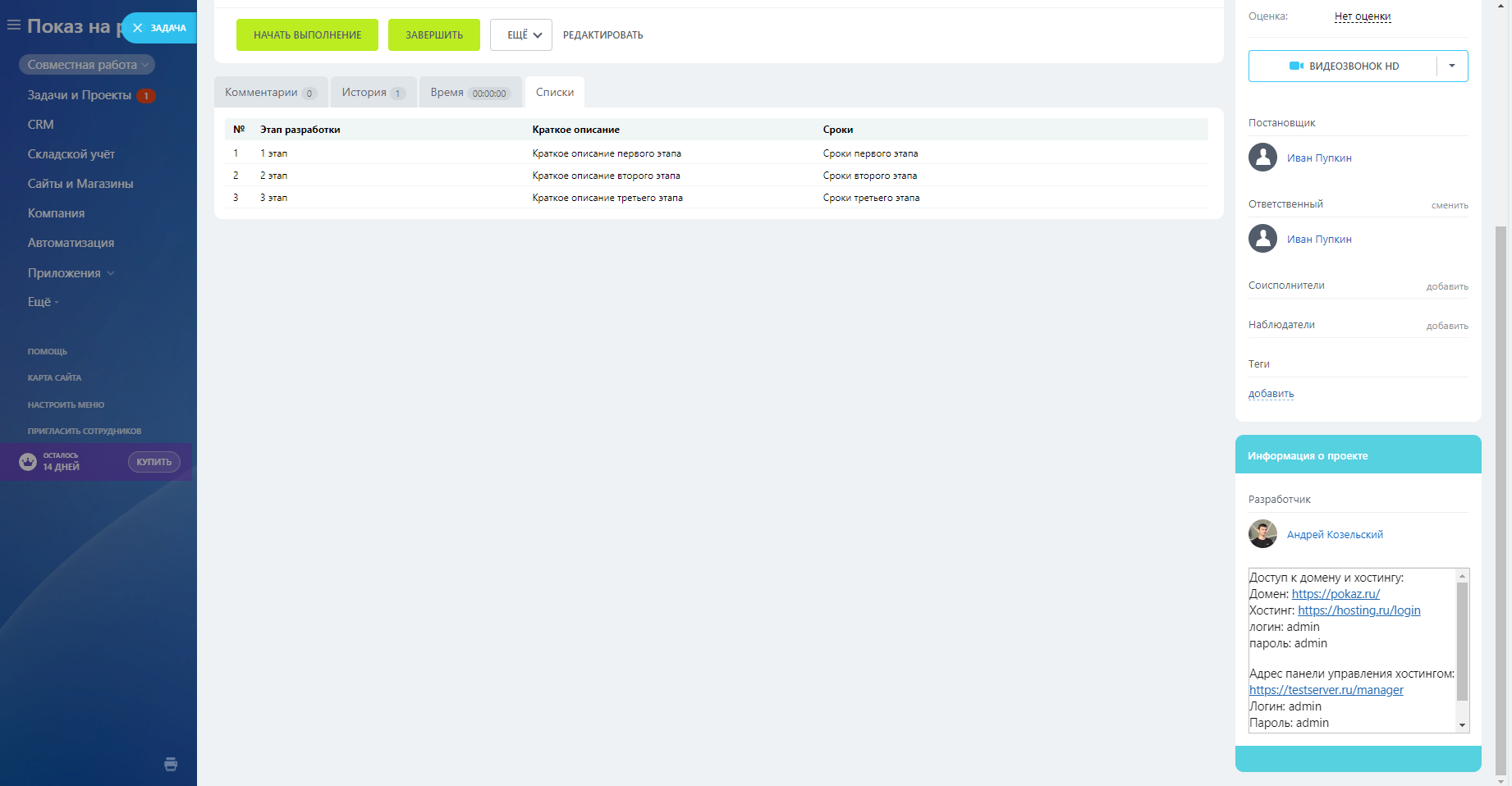Screen dimensions: 1512x786
Task: Click 'Сроки третьего этапа' cell
Action: pyautogui.click(x=872, y=198)
